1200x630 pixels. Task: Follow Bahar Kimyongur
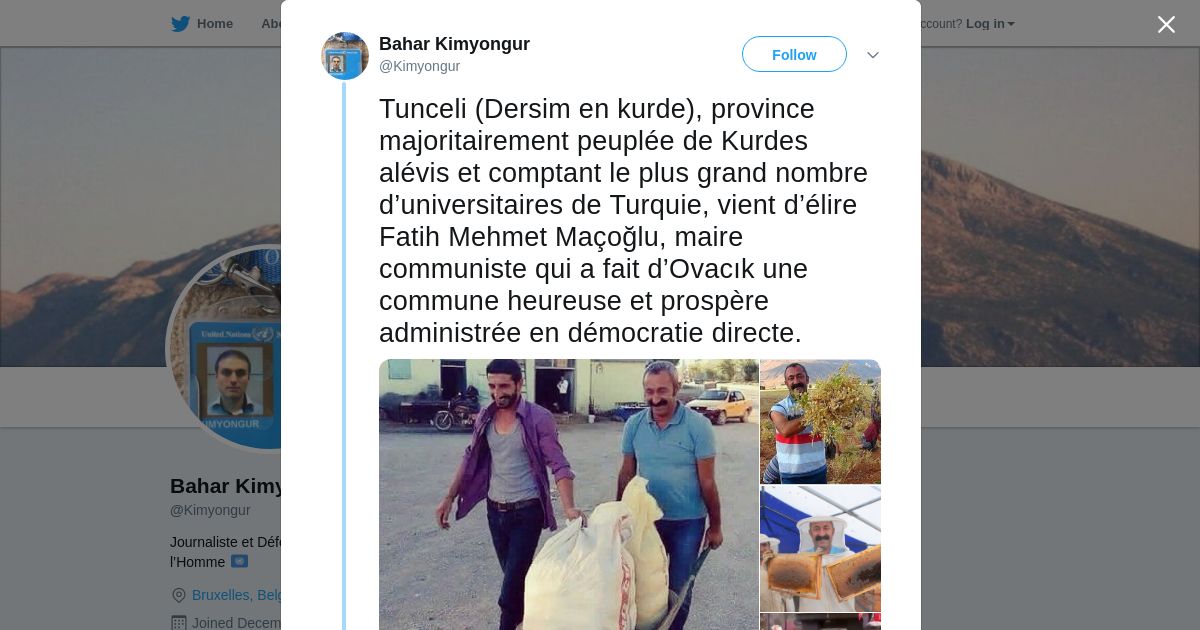[794, 54]
